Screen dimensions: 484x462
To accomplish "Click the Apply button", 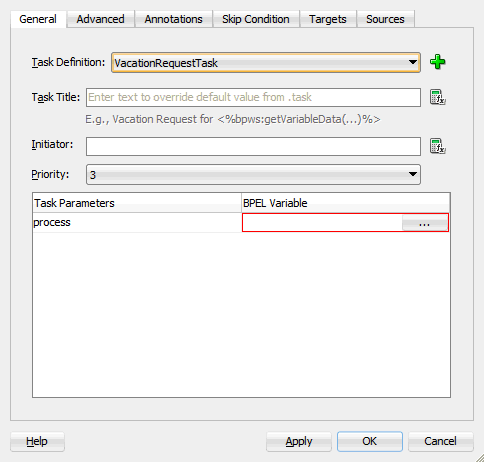I will (x=299, y=441).
